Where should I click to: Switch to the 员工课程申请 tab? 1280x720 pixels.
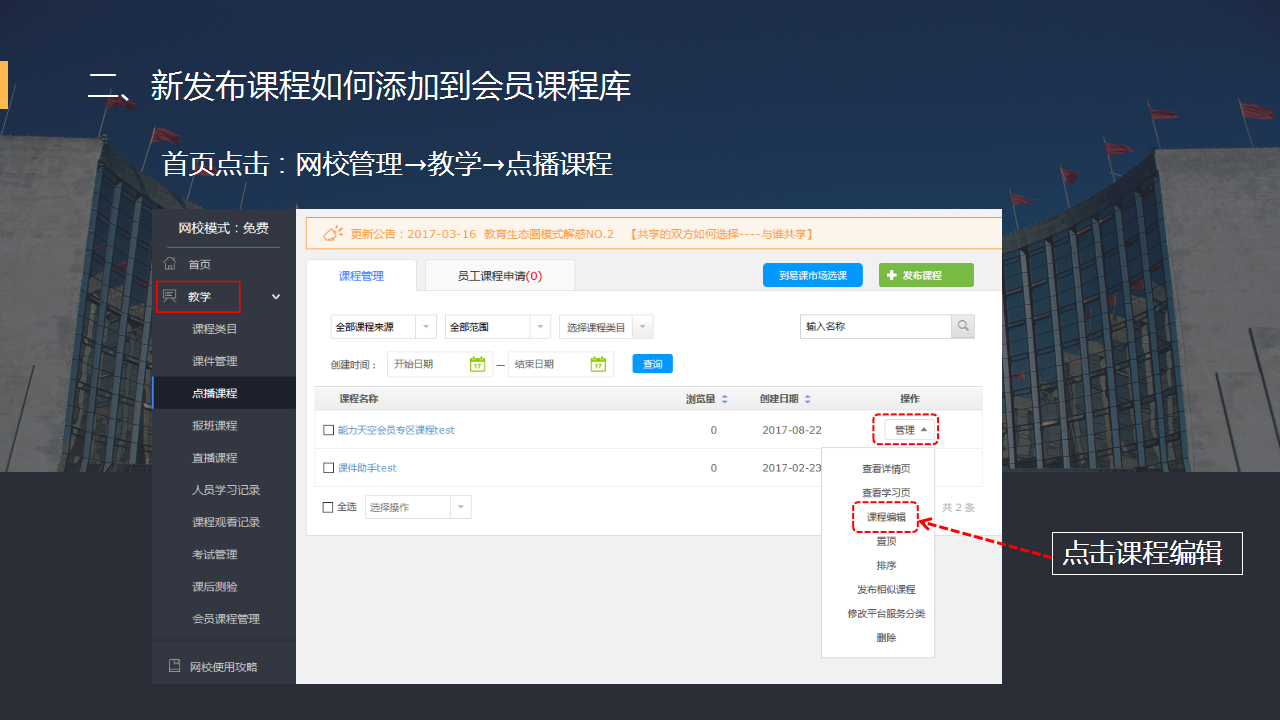[499, 276]
